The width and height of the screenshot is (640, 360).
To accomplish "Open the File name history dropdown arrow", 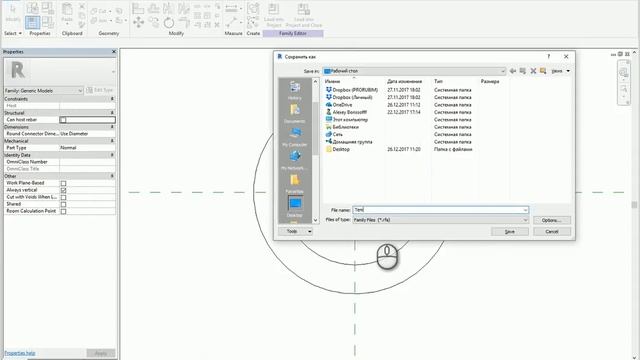I will (525, 210).
